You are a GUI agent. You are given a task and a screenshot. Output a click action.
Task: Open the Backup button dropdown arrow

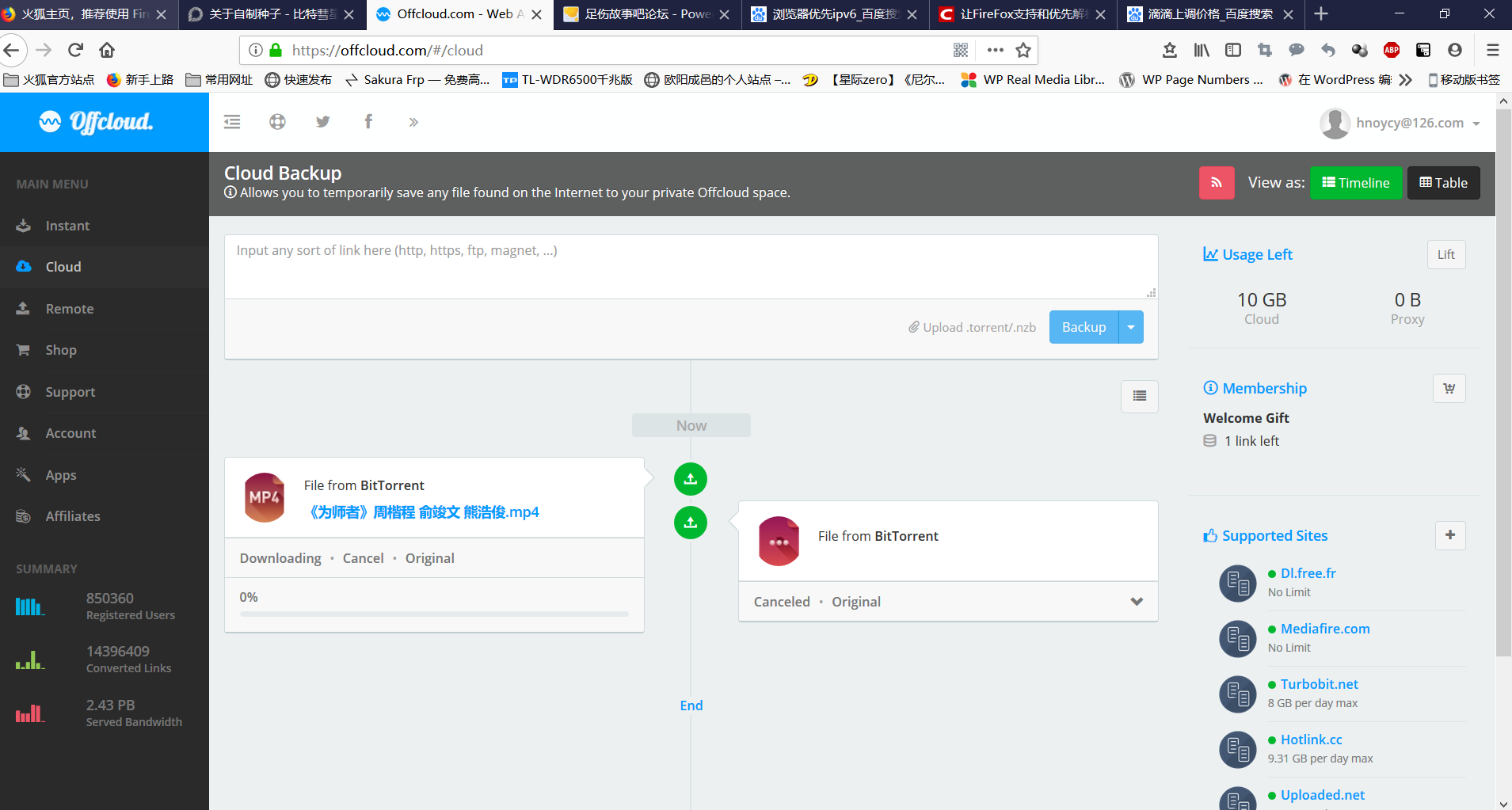pyautogui.click(x=1131, y=327)
